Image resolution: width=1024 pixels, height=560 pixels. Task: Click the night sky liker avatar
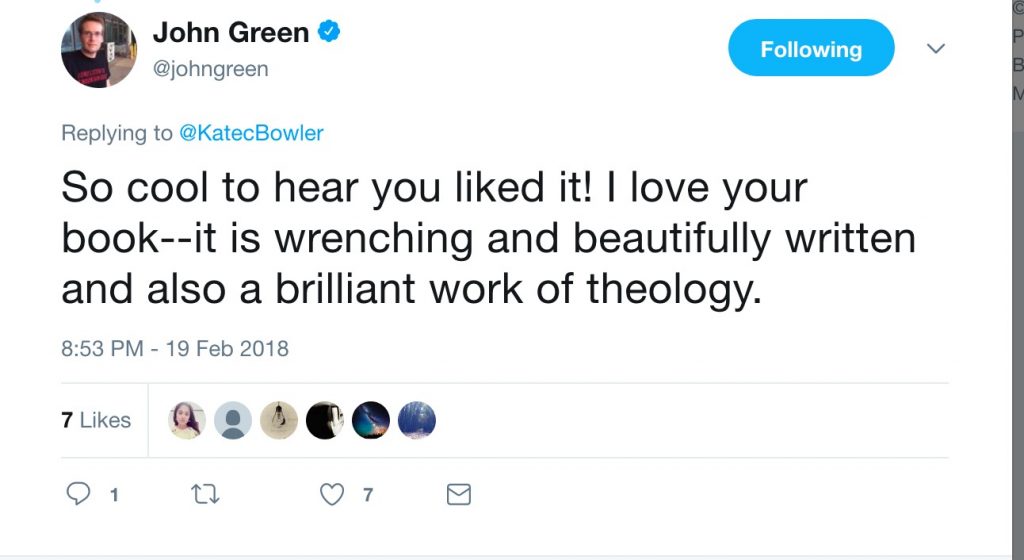(371, 420)
